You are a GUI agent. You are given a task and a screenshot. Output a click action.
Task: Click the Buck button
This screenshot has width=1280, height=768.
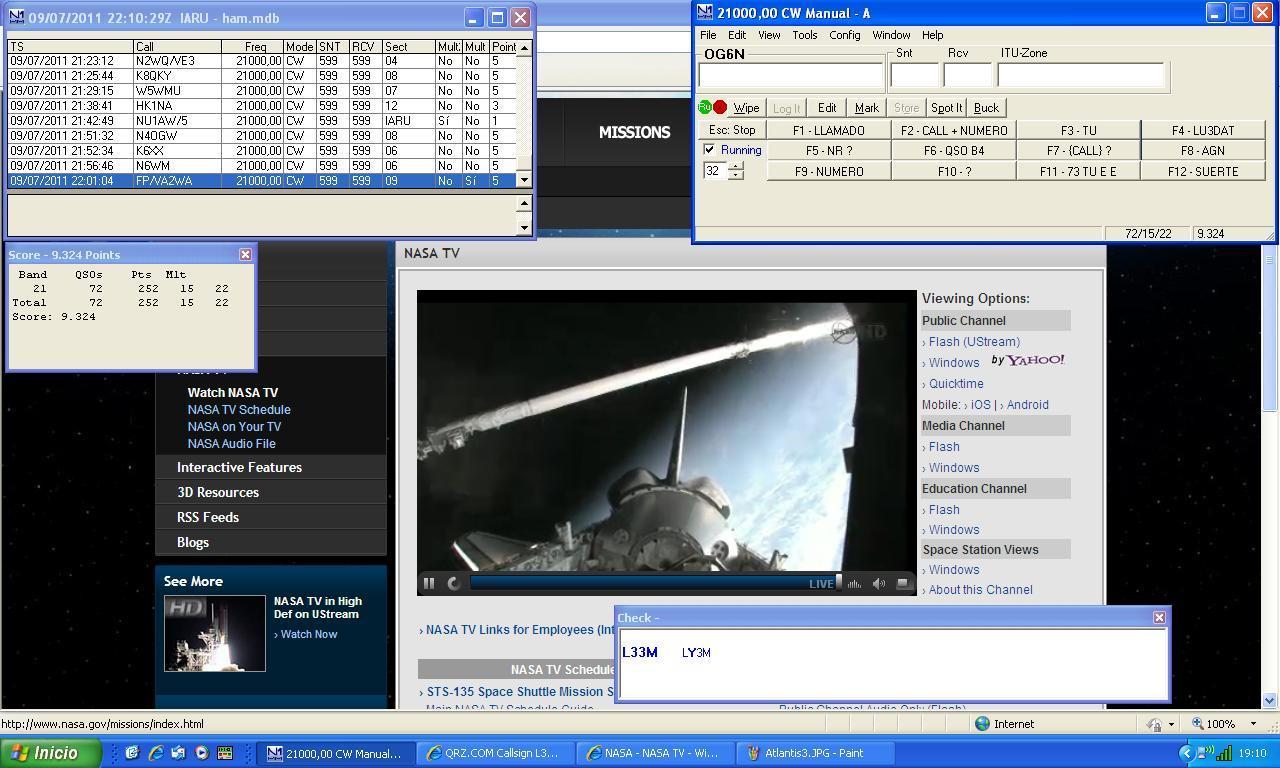(986, 108)
